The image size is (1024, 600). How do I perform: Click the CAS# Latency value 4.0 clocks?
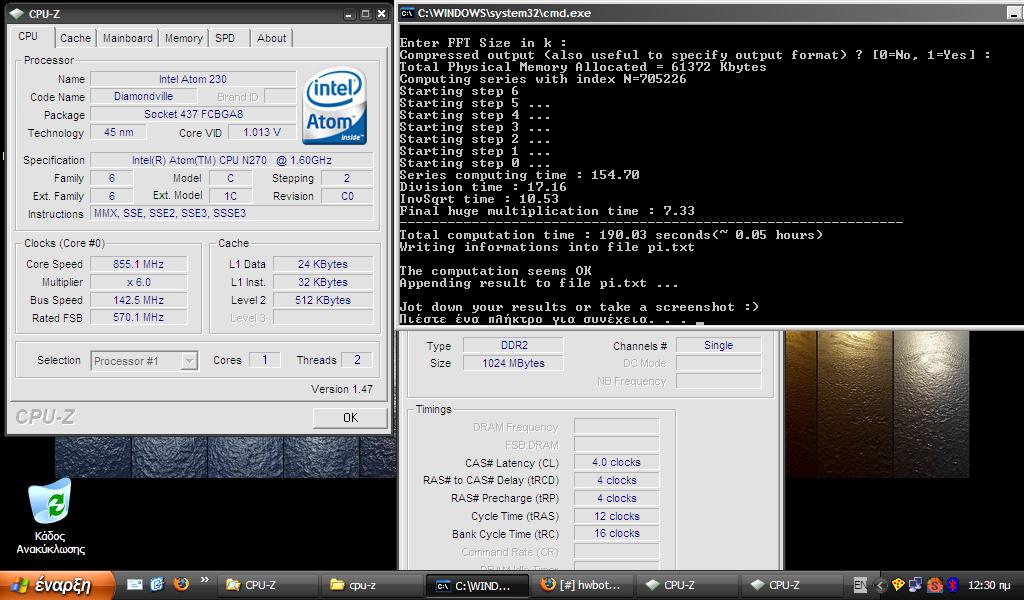click(x=616, y=462)
